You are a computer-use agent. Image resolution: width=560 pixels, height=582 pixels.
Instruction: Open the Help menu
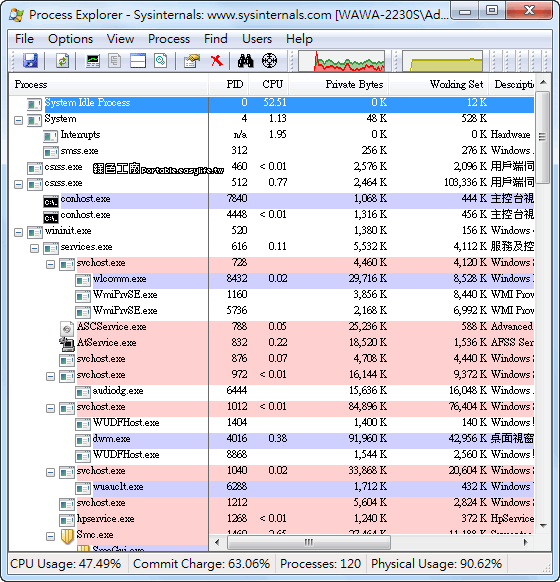(x=299, y=39)
